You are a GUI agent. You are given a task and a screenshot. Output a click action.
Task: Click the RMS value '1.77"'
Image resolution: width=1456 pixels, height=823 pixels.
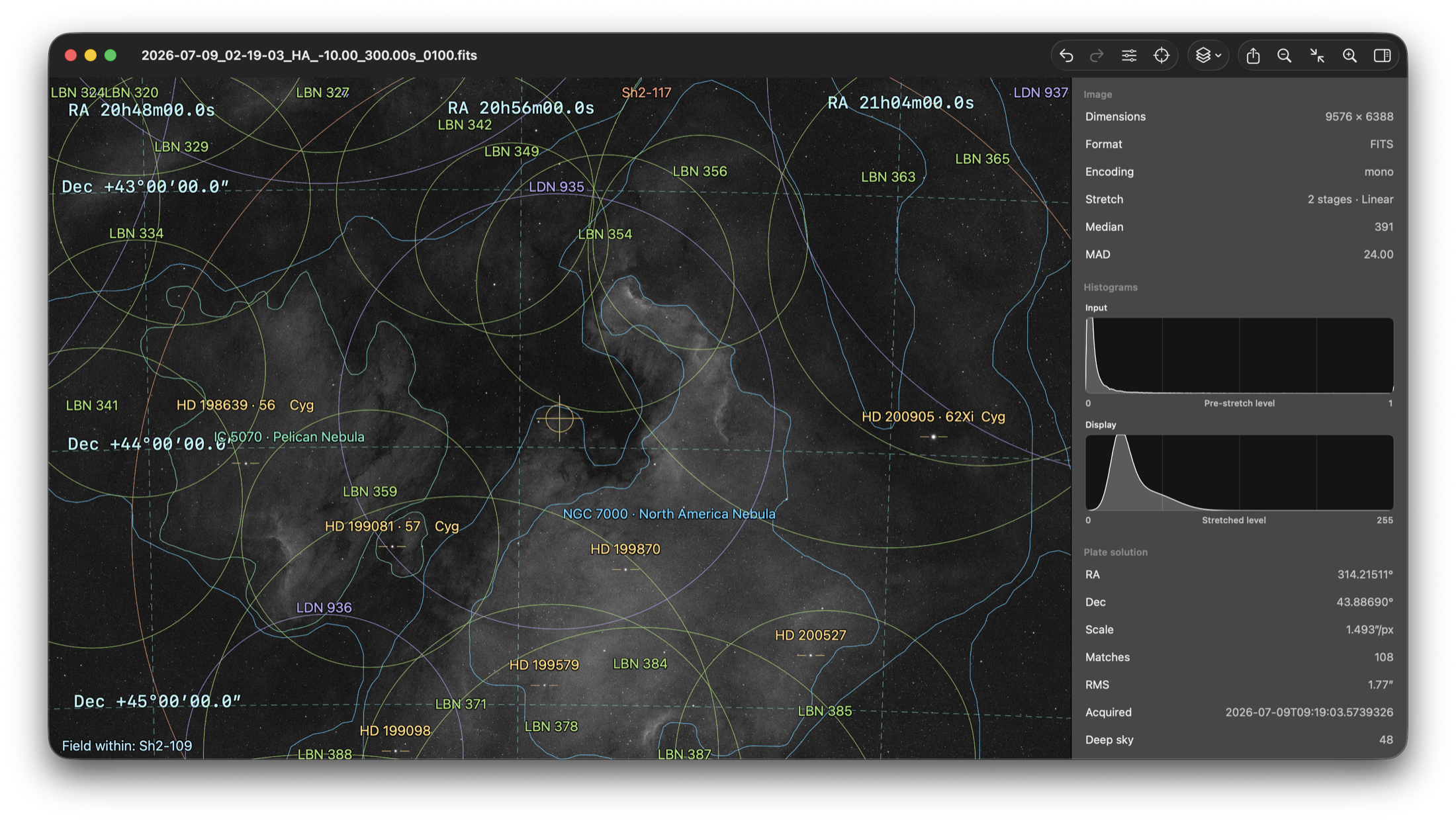(x=1381, y=685)
